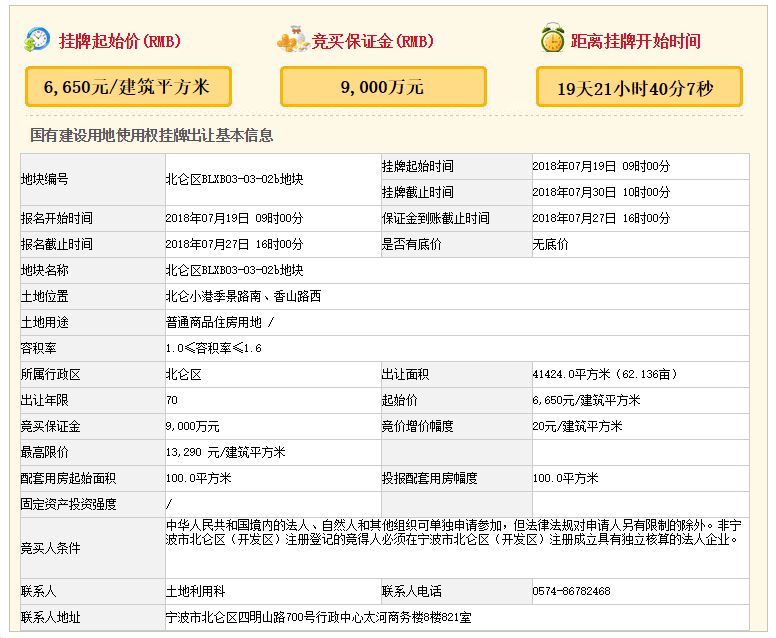776x638 pixels.
Task: Click the 出让年限 value 70
Action: (172, 400)
